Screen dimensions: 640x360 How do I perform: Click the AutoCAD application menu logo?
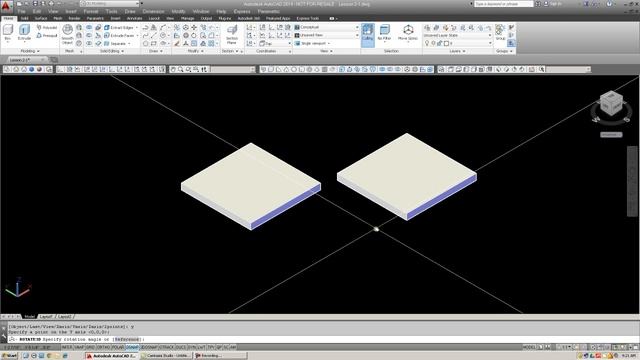pyautogui.click(x=6, y=6)
